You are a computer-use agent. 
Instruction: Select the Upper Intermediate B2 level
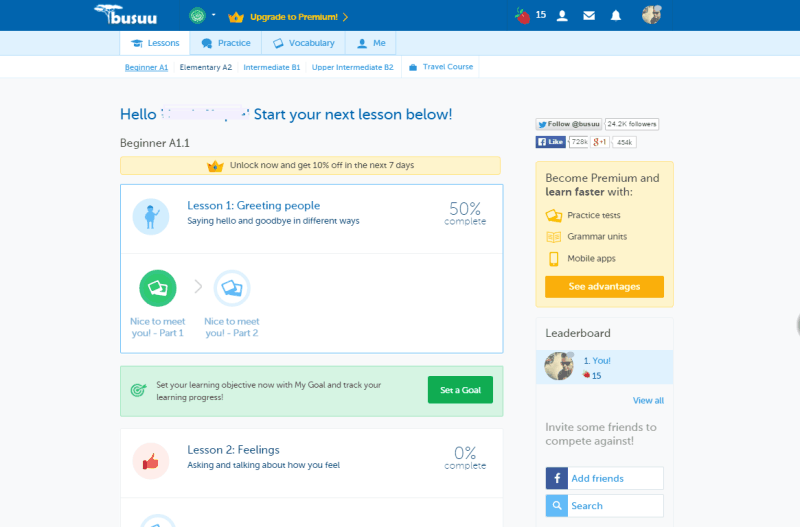(x=353, y=67)
